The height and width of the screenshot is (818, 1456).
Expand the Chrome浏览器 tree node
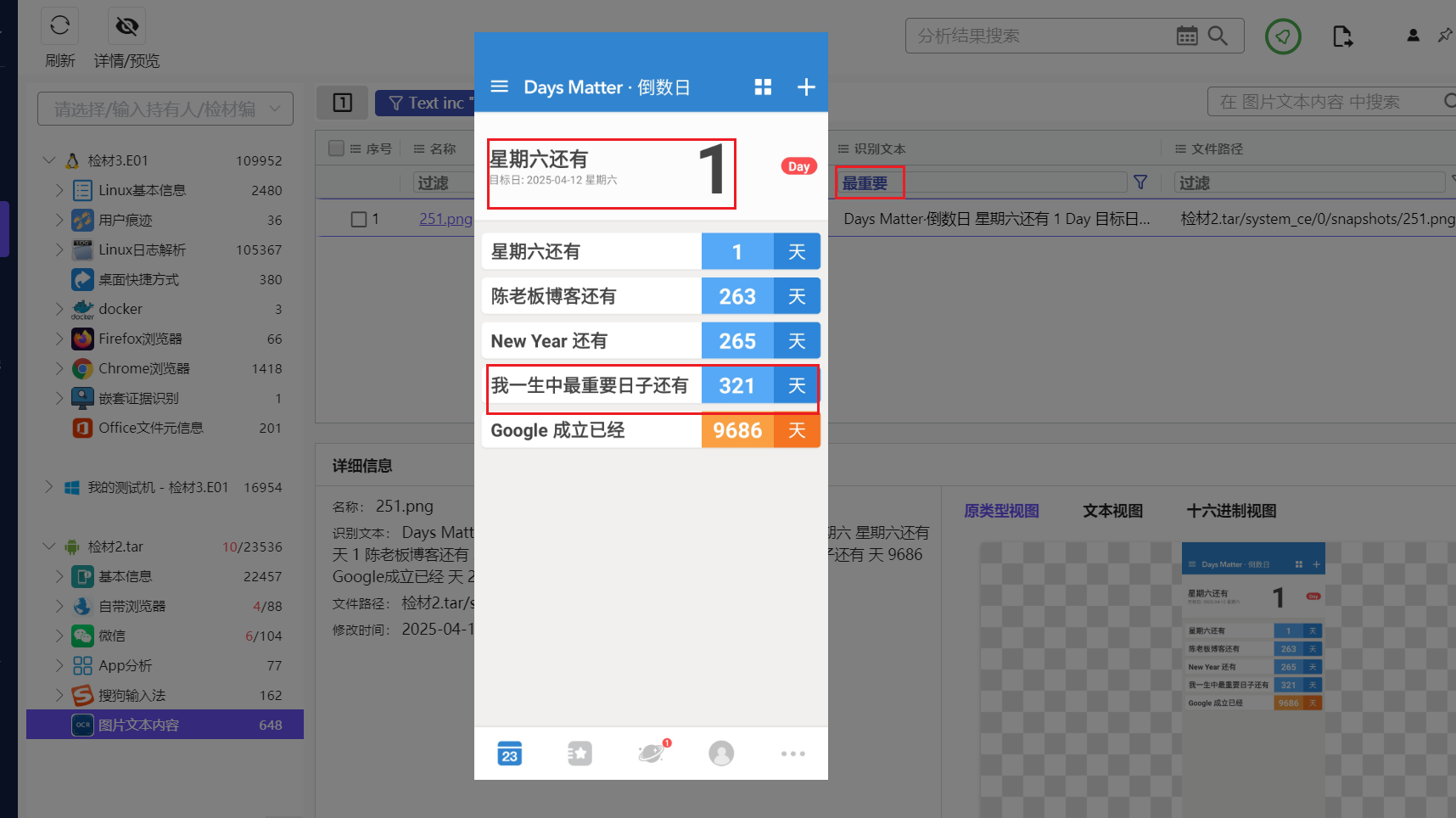pyautogui.click(x=59, y=368)
